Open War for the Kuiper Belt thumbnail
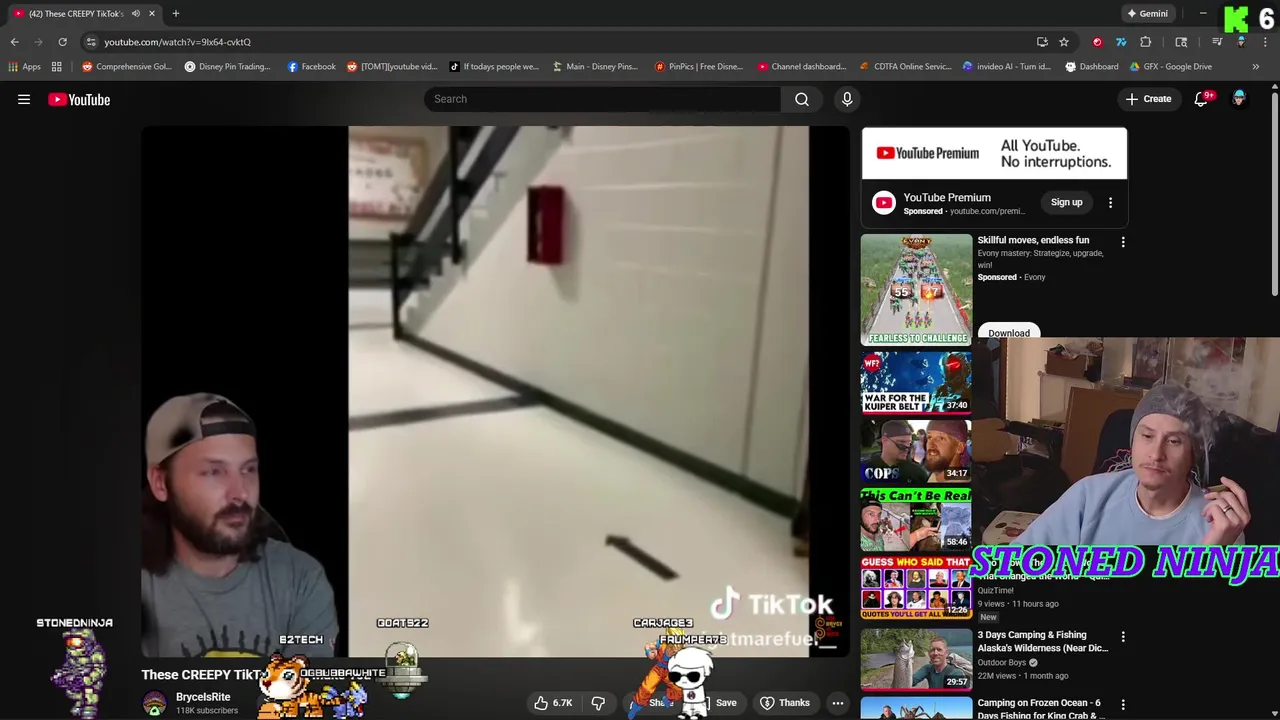The height and width of the screenshot is (720, 1280). [916, 382]
